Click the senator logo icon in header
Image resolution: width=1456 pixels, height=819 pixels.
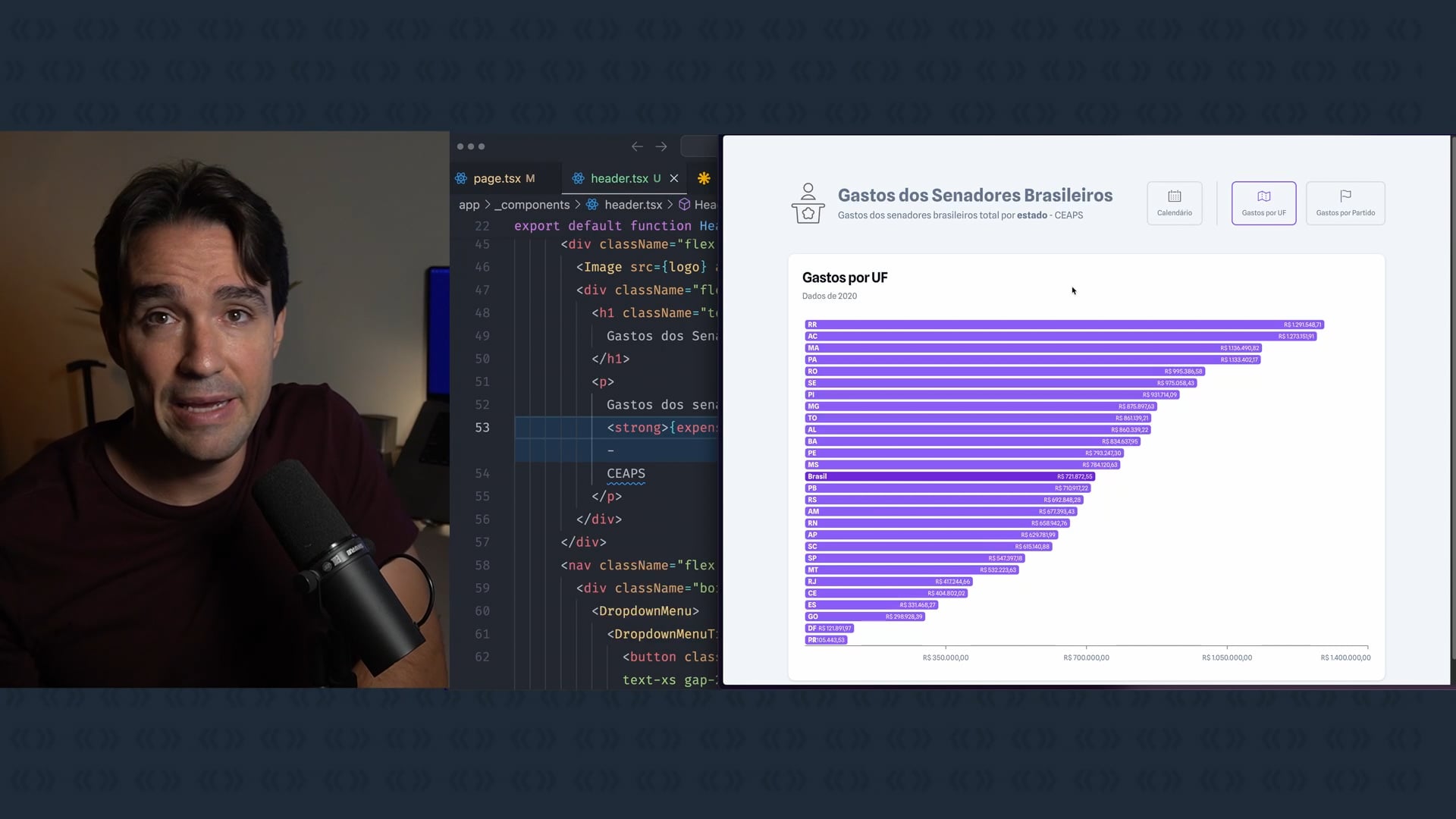(808, 203)
